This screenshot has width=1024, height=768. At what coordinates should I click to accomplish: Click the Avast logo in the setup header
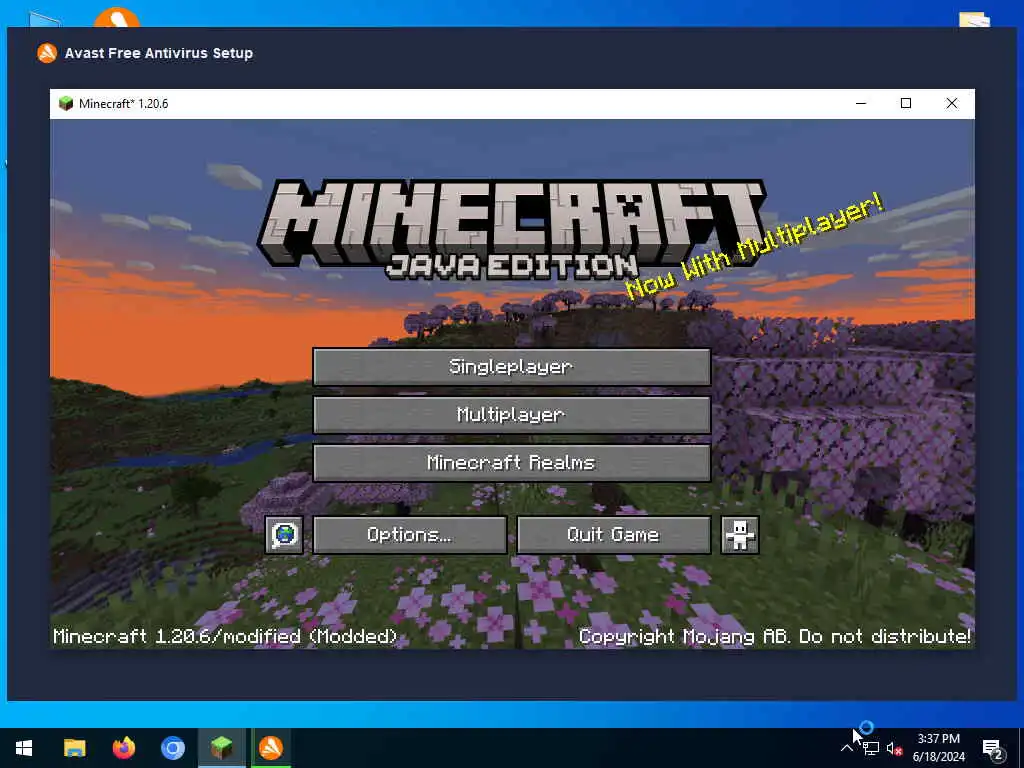pyautogui.click(x=47, y=53)
